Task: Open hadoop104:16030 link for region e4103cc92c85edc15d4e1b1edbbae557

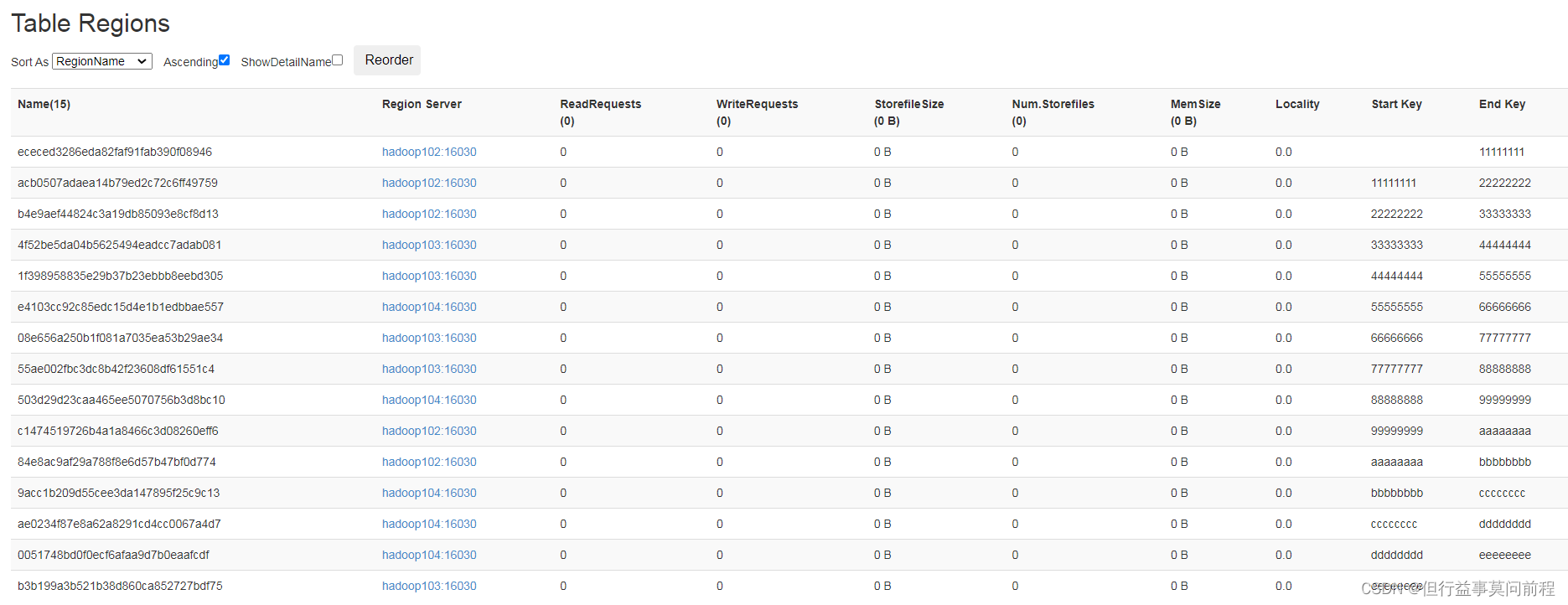Action: coord(429,307)
